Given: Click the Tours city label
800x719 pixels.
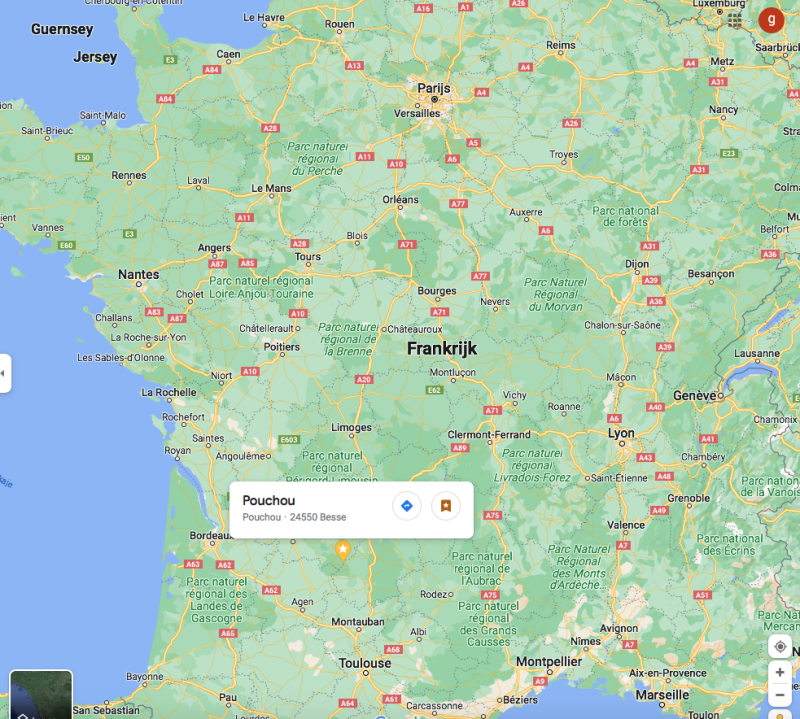Looking at the screenshot, I should [308, 257].
